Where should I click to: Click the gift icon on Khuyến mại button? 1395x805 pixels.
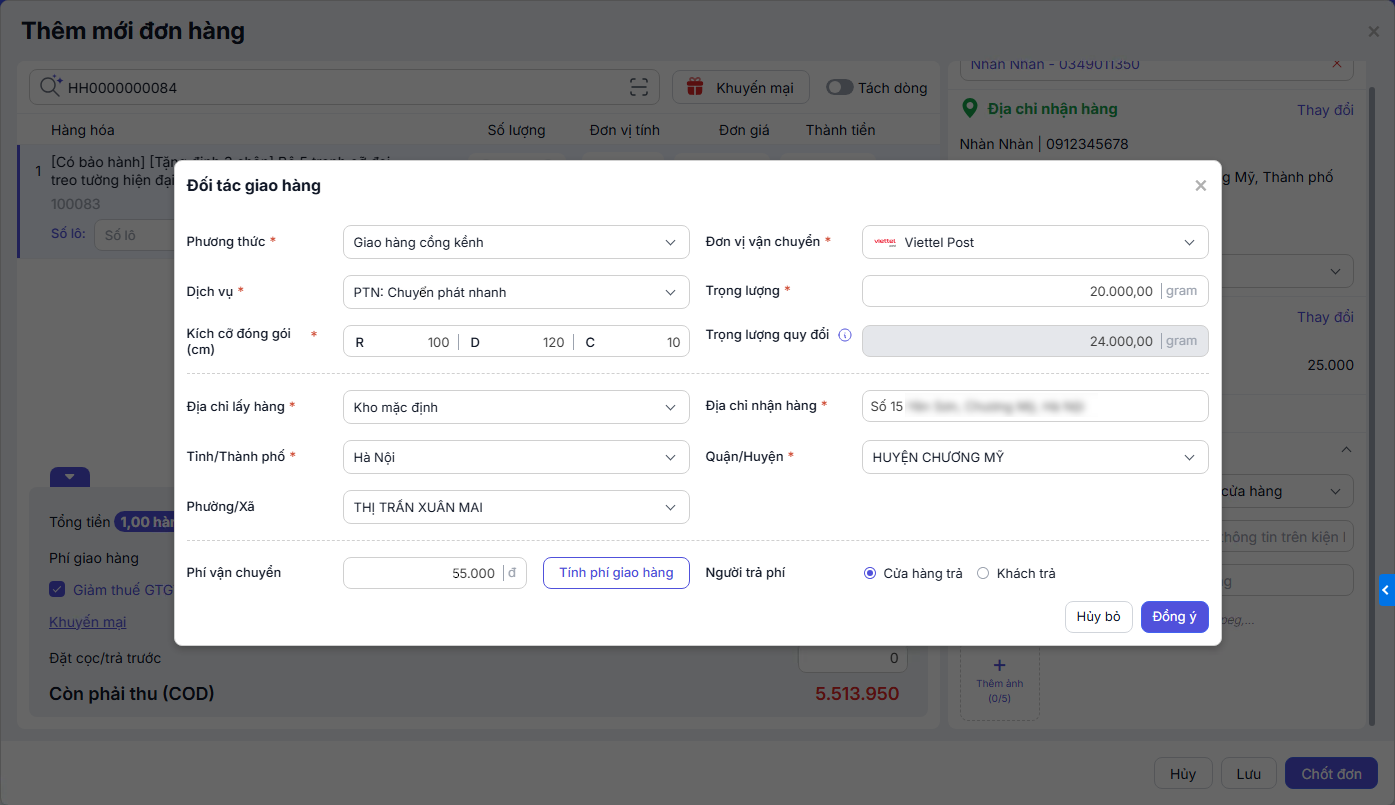[695, 88]
